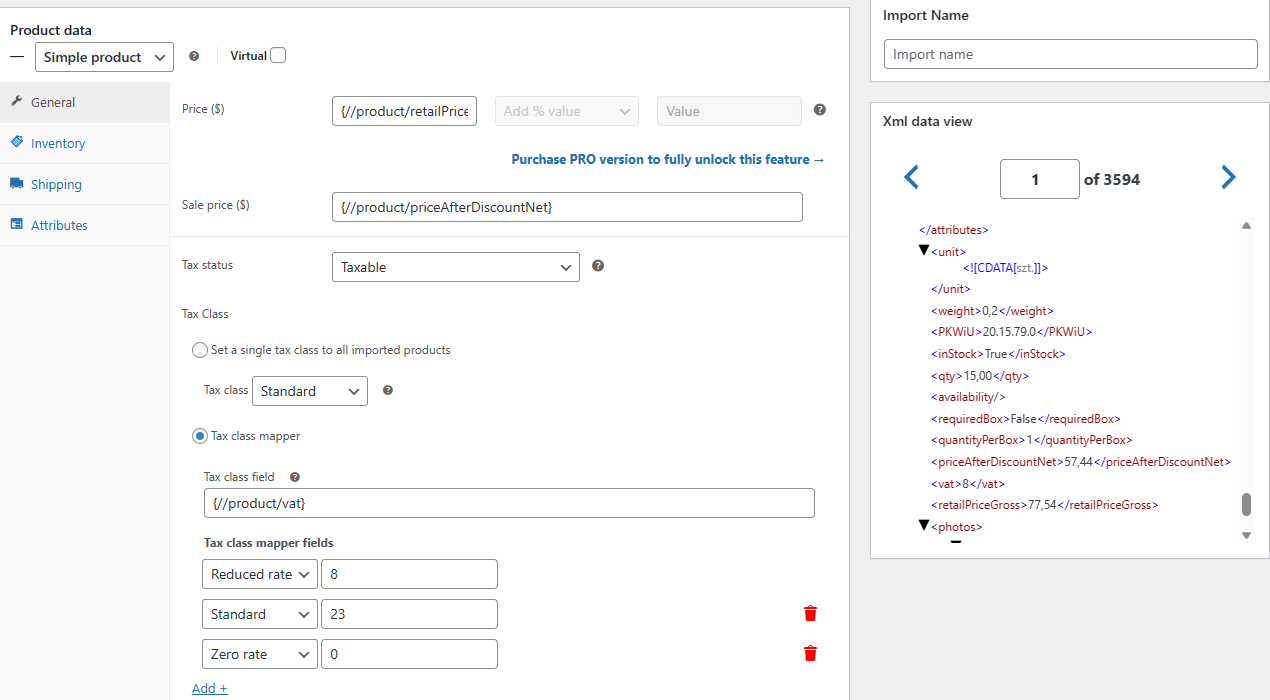Click the vat XML opening tag
The image size is (1270, 700).
pyautogui.click(x=946, y=484)
